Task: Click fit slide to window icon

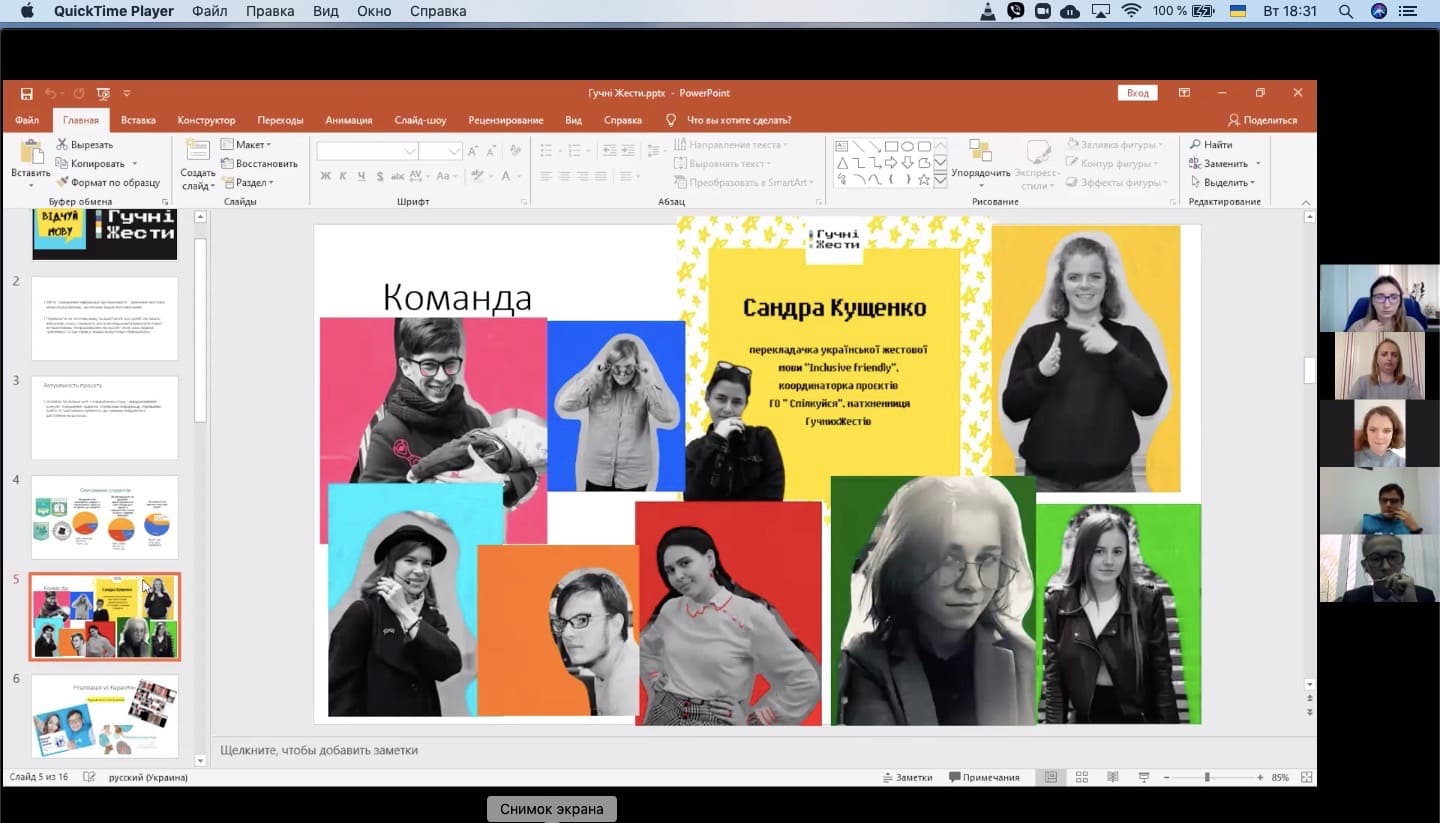Action: [1306, 777]
